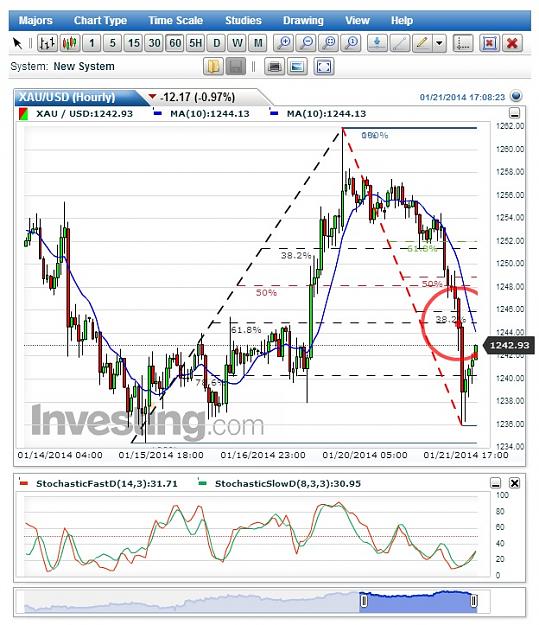The height and width of the screenshot is (625, 539).
Task: Click the red X delete icon
Action: (512, 43)
